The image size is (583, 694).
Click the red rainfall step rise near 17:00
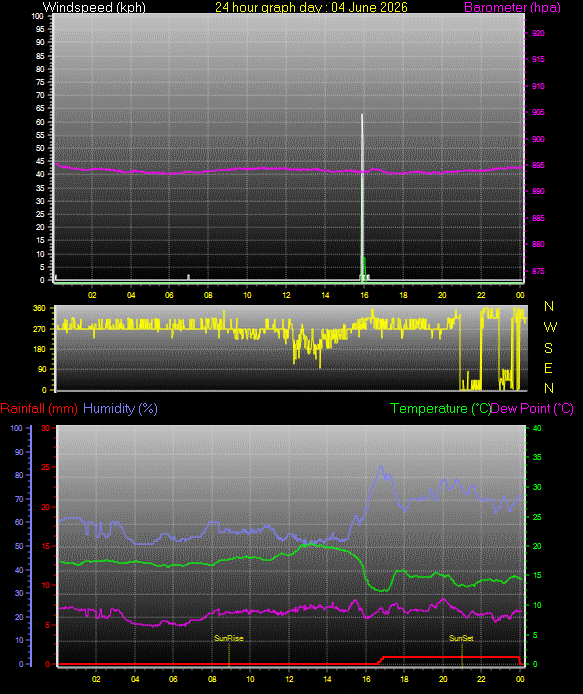(x=380, y=660)
